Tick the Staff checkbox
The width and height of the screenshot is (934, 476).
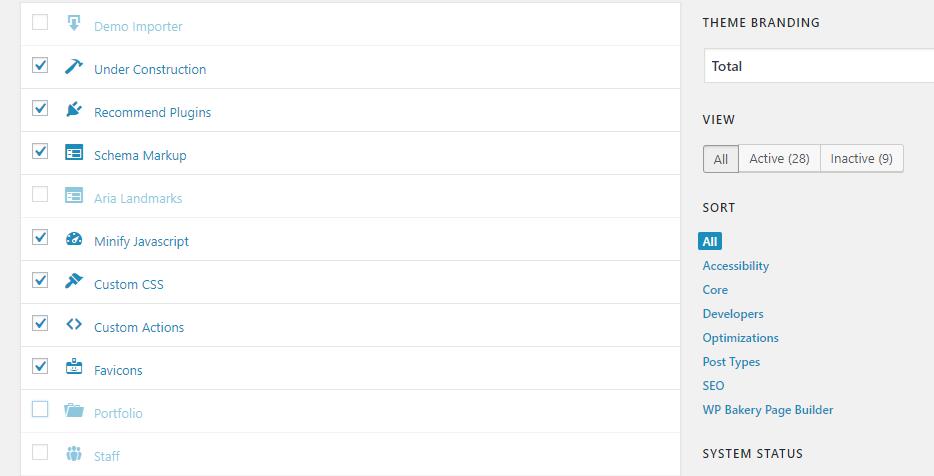tap(40, 452)
